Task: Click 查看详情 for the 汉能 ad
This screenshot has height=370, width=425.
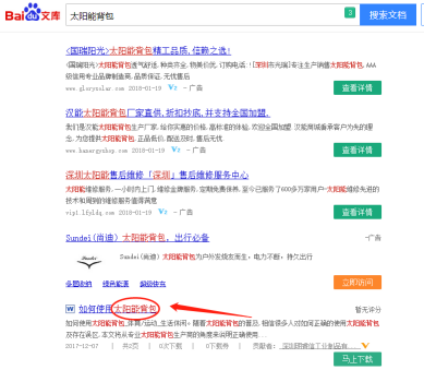Action: tap(357, 150)
